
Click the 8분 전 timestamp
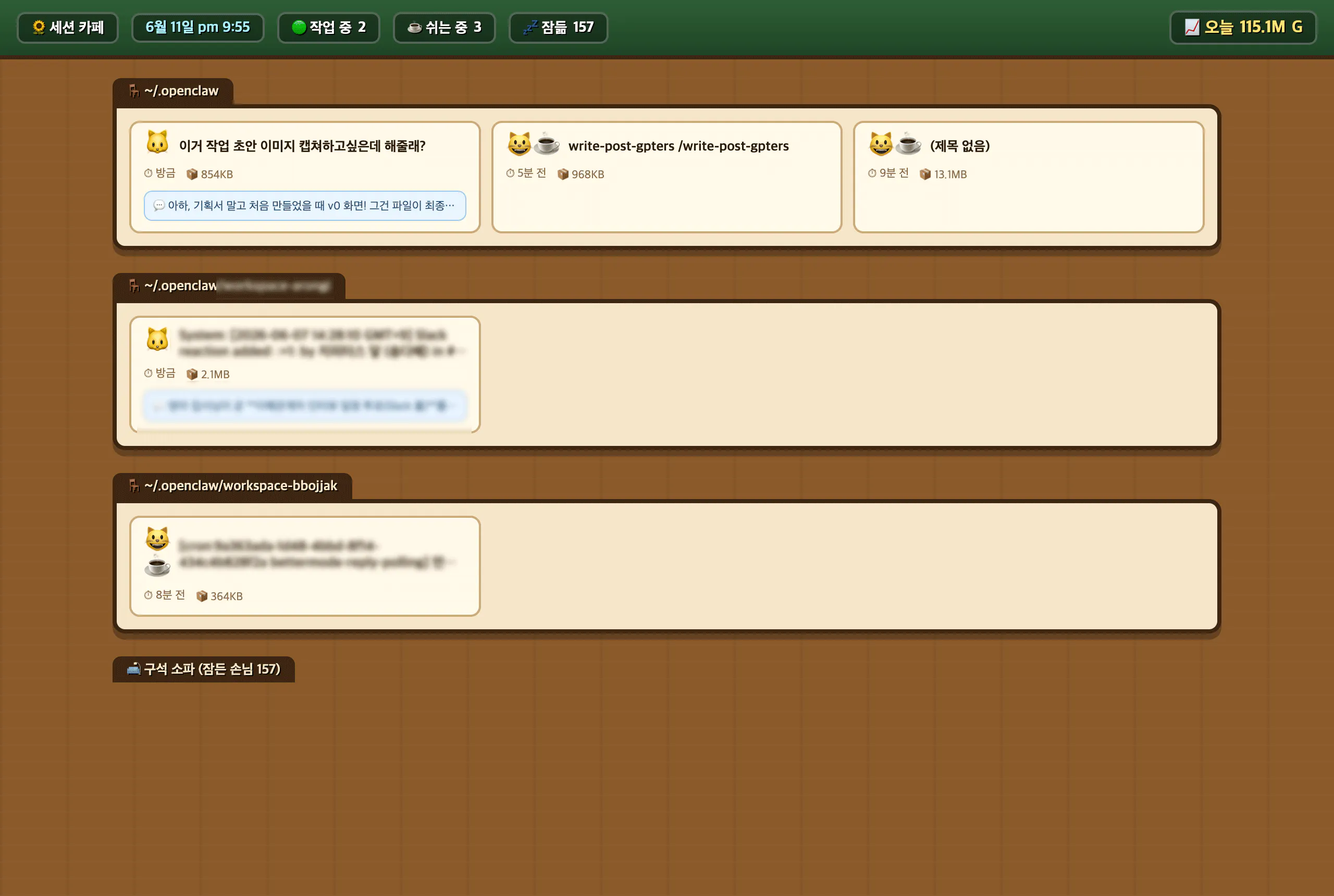(165, 595)
